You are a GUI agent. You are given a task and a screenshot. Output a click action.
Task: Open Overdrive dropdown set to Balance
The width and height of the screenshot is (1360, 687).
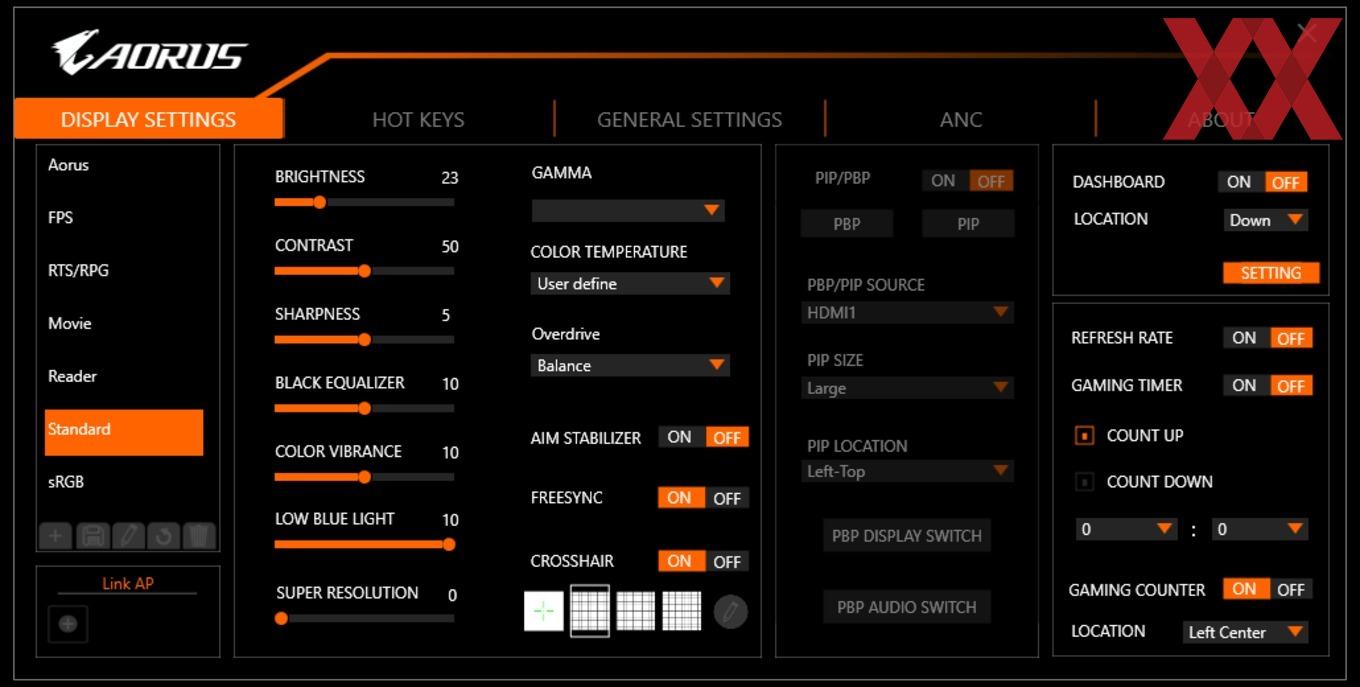[x=630, y=366]
